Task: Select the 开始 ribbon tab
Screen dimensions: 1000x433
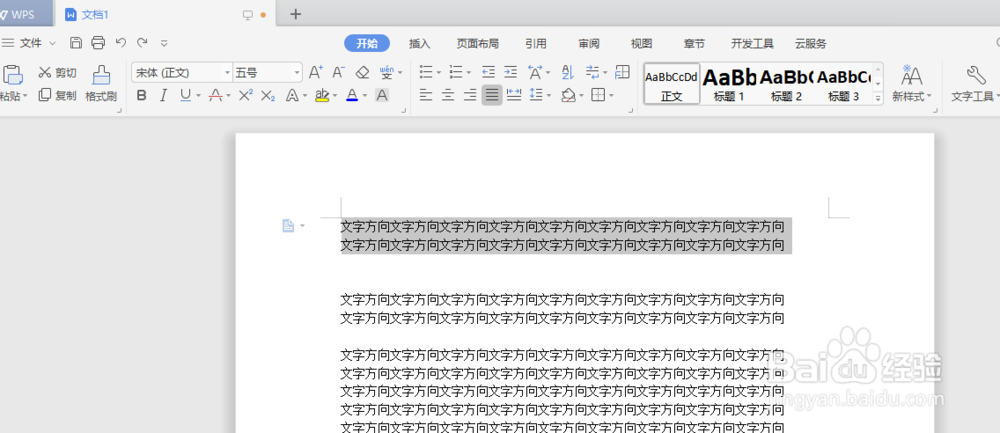Action: click(x=367, y=43)
